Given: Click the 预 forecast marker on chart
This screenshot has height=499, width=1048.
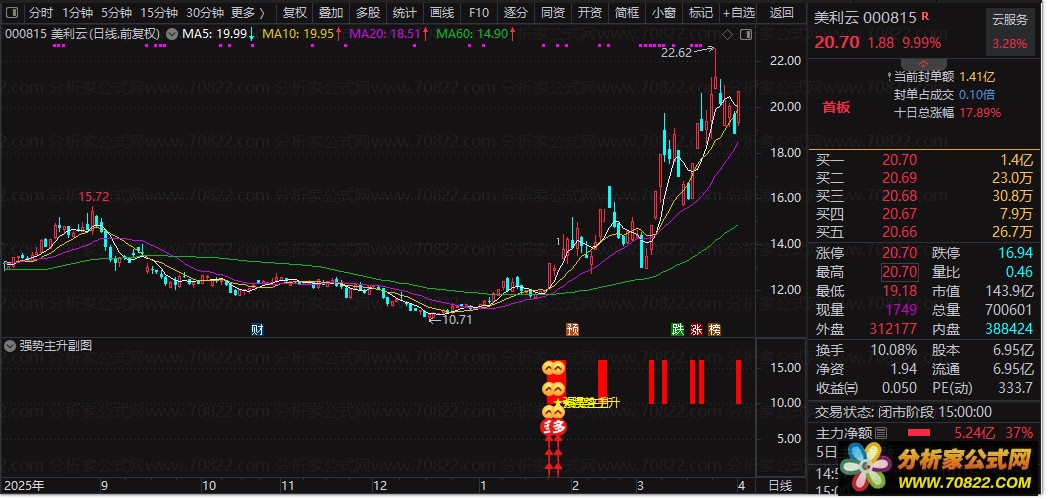Looking at the screenshot, I should [x=572, y=329].
